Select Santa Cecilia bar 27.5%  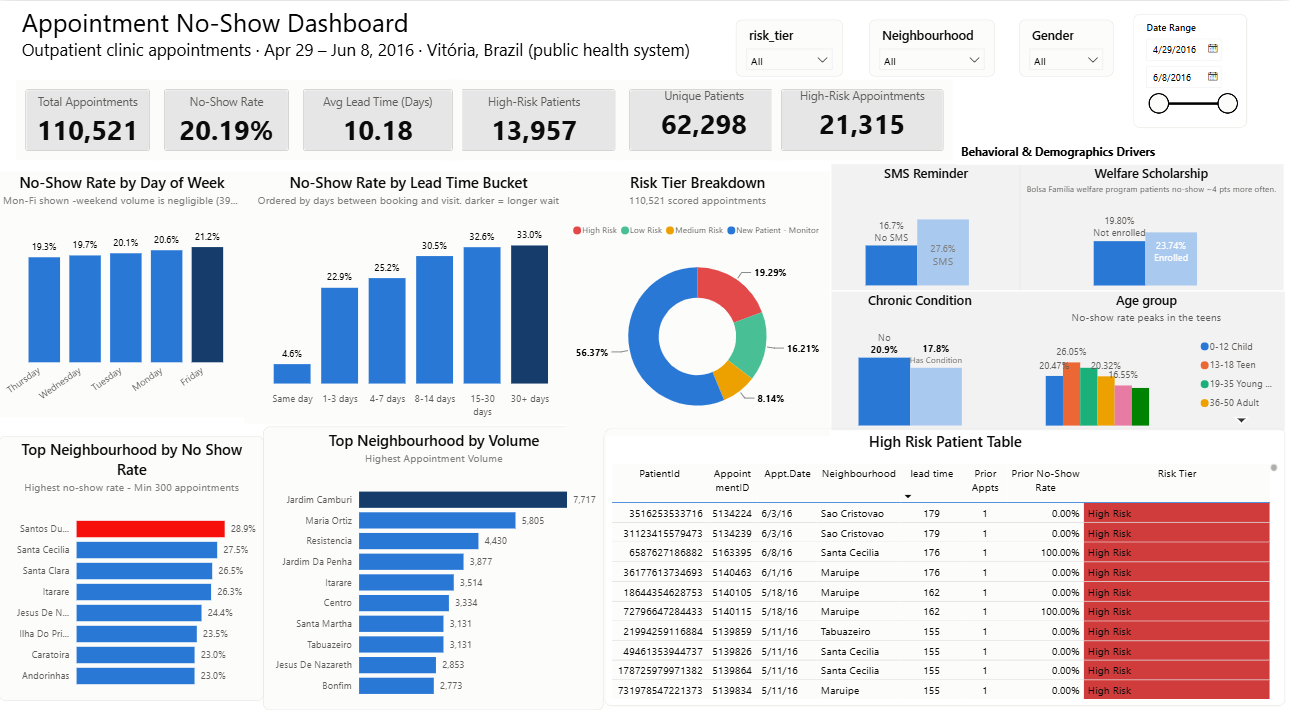pyautogui.click(x=147, y=549)
